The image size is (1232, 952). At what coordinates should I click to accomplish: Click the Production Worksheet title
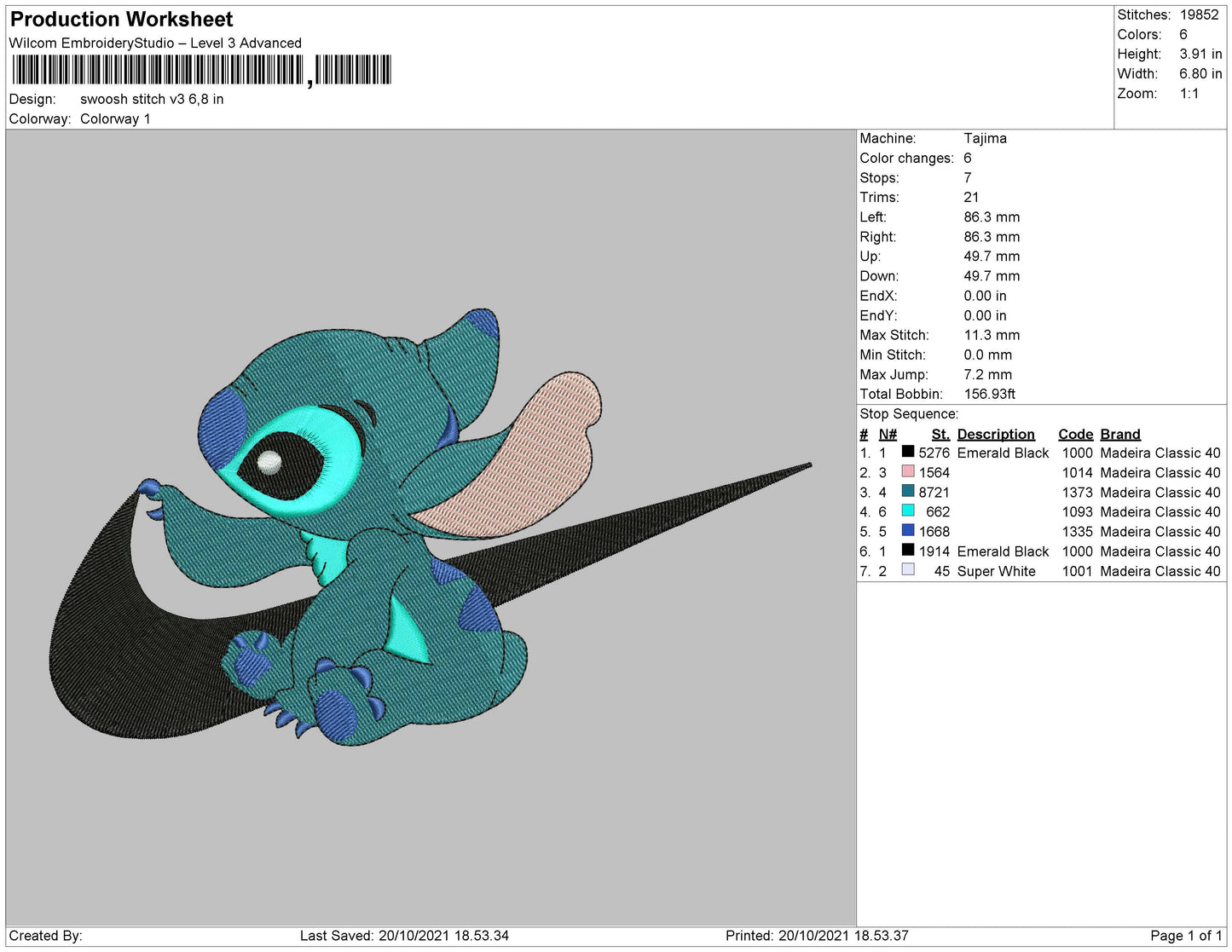coord(121,19)
